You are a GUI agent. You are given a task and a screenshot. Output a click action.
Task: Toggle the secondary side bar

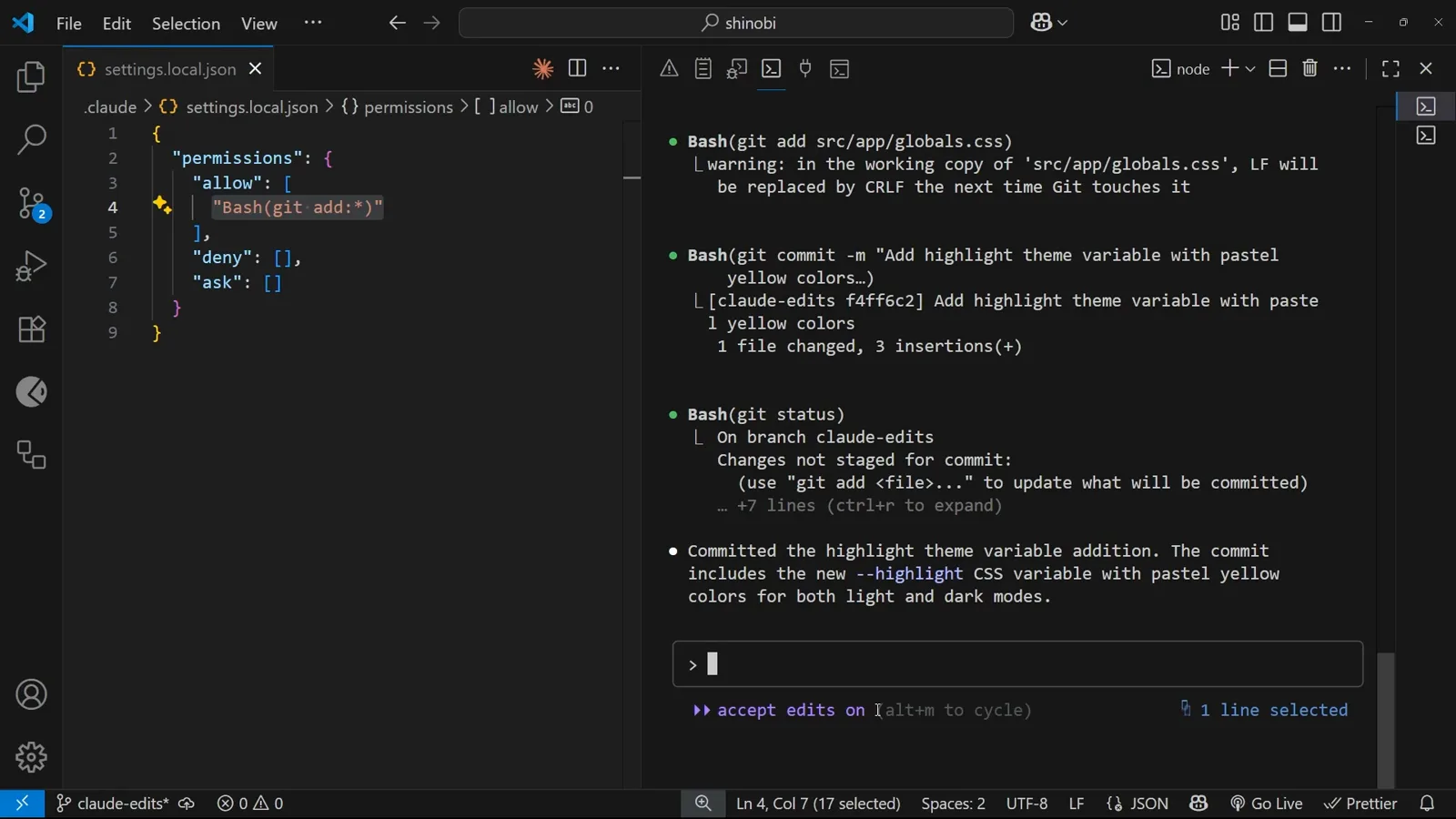(1331, 22)
